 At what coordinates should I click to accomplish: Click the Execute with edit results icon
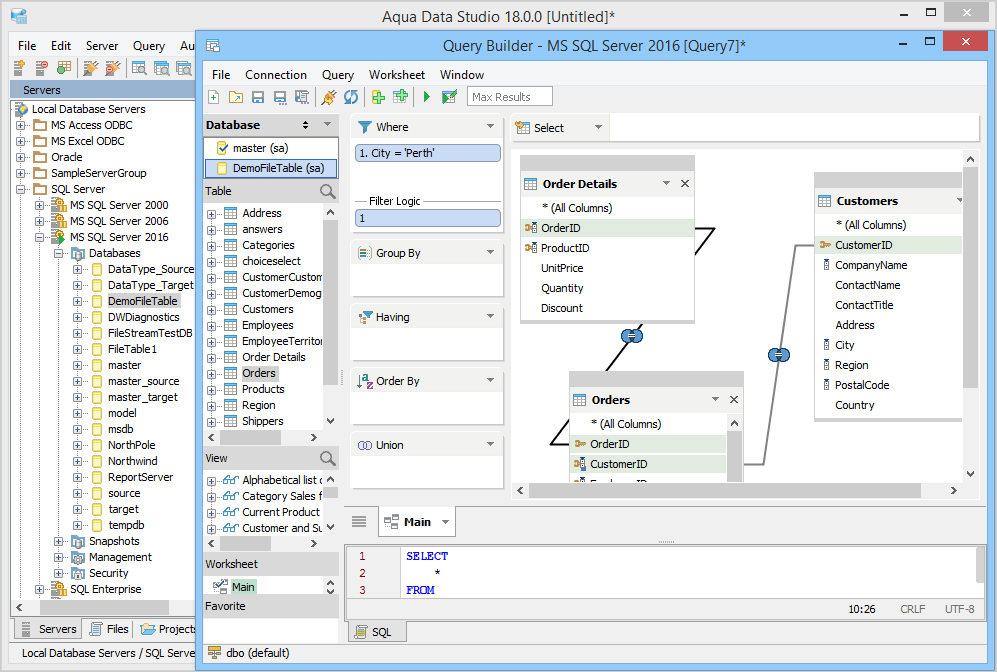click(x=450, y=97)
